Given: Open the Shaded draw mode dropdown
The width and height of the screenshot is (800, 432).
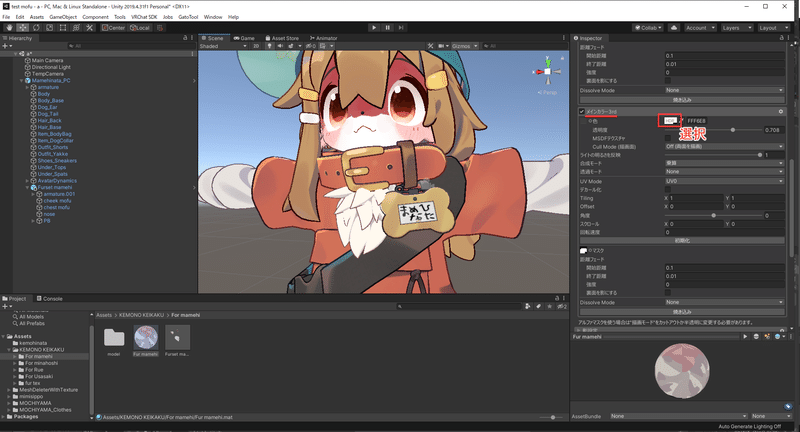Looking at the screenshot, I should (223, 46).
